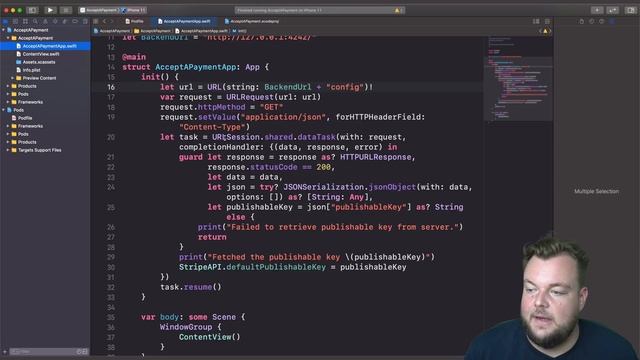Go forward in editor history

111,21
